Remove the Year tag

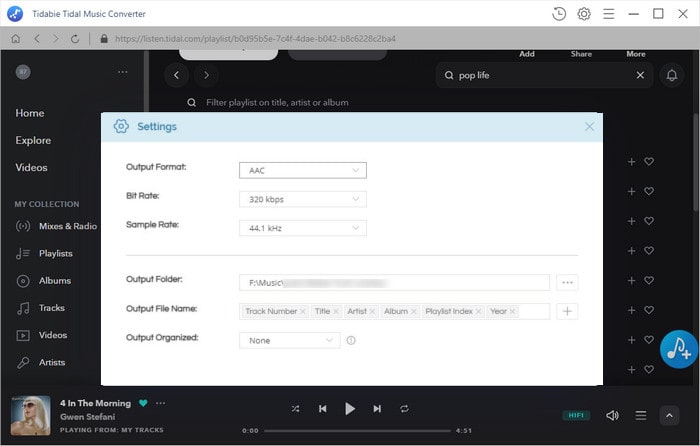pyautogui.click(x=512, y=312)
